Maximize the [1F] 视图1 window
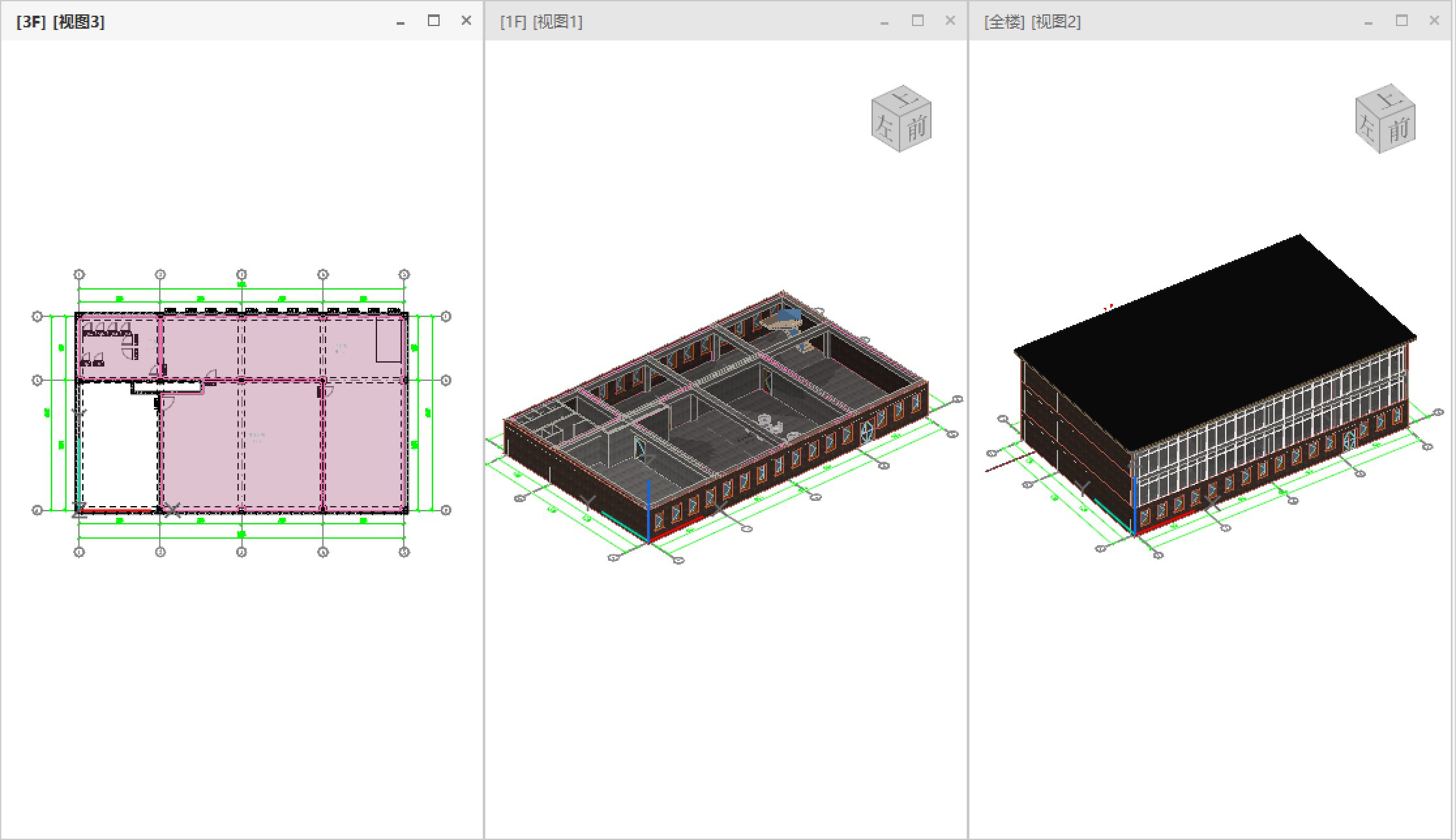Image resolution: width=1456 pixels, height=840 pixels. 918,21
